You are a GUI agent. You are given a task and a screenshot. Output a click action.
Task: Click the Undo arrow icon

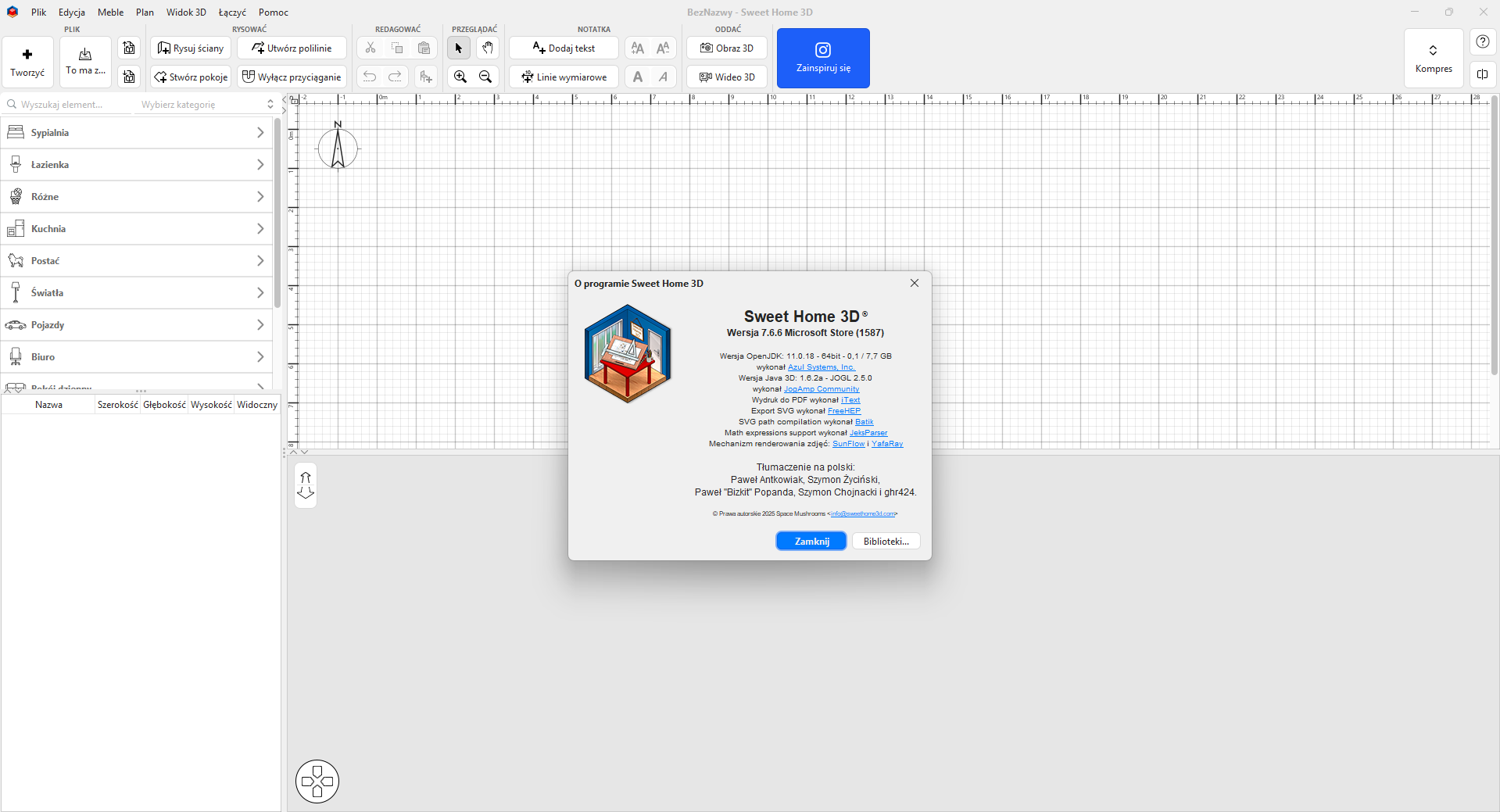pos(370,77)
